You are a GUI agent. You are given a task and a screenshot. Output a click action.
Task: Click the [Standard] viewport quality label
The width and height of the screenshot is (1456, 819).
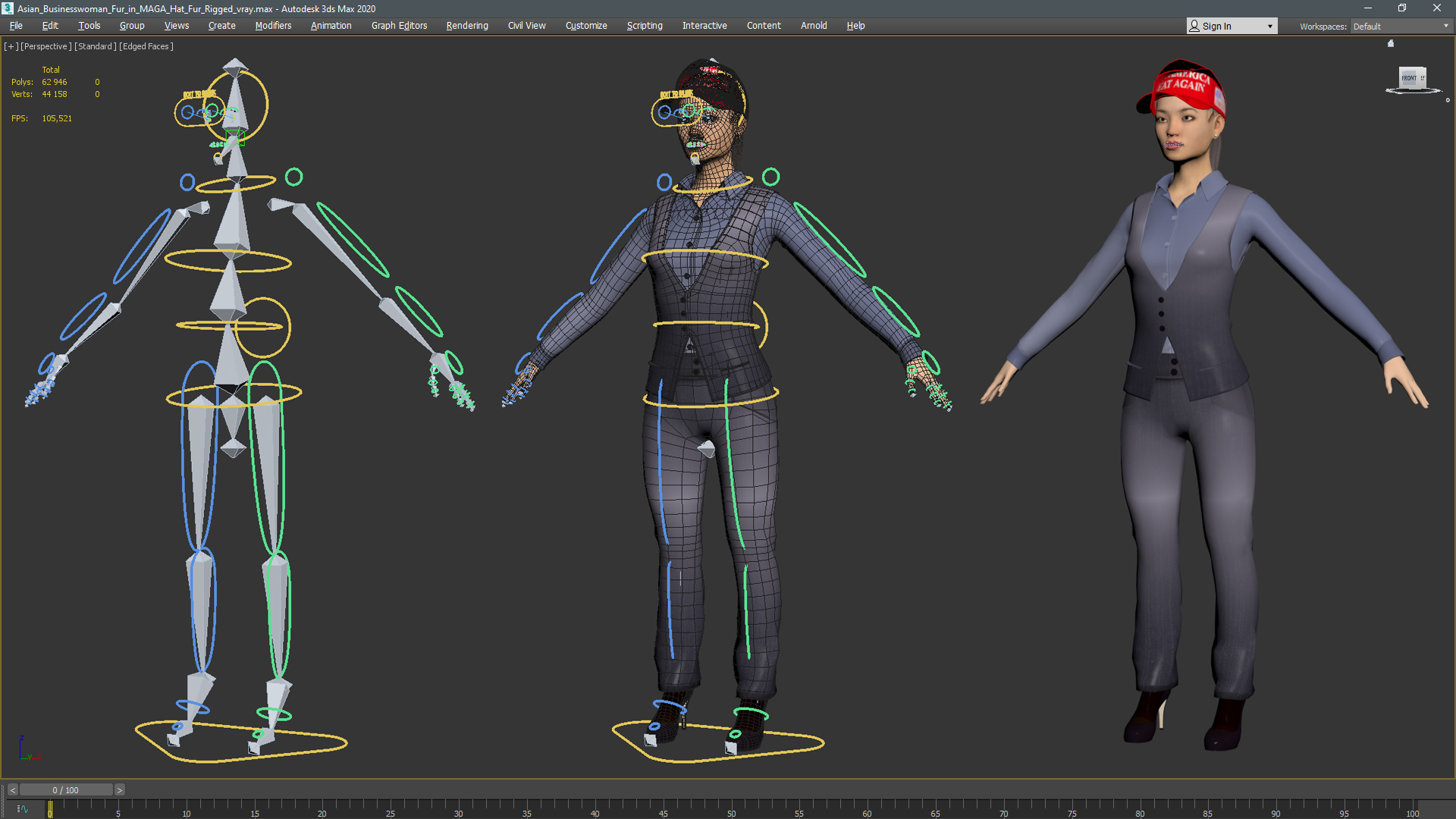tap(96, 46)
